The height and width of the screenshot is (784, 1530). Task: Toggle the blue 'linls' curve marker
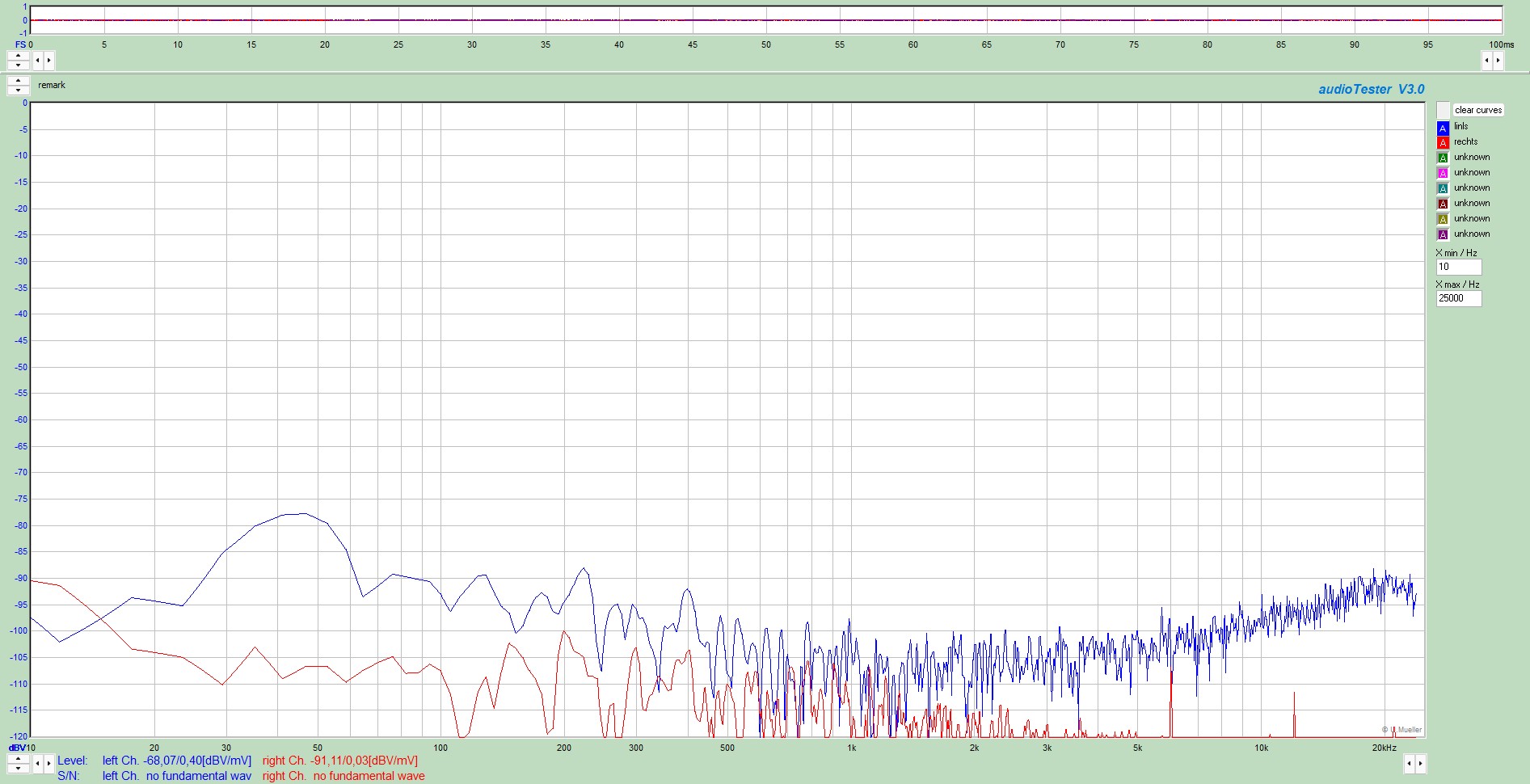point(1443,128)
